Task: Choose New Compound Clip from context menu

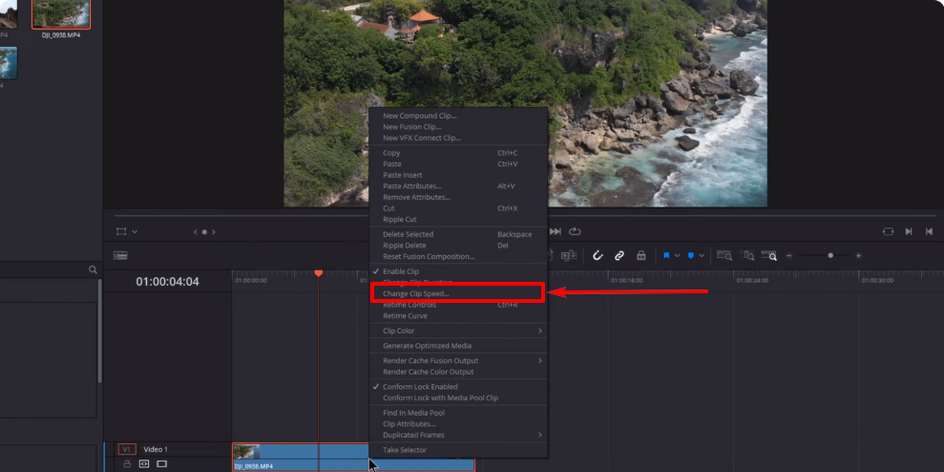Action: 458,116
